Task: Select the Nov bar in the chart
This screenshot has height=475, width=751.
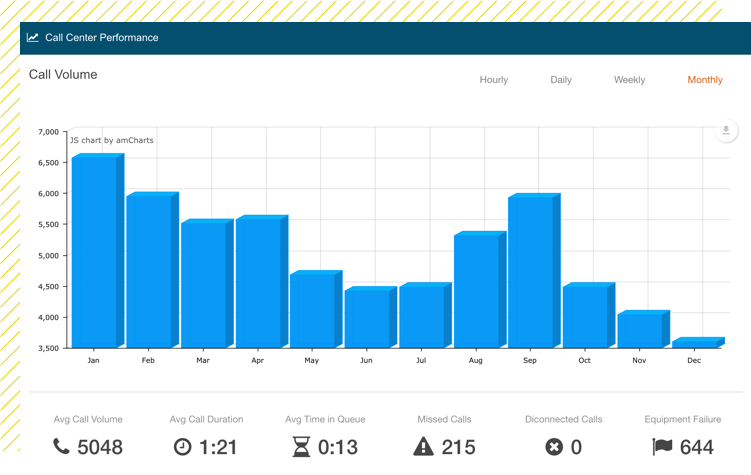Action: click(x=643, y=329)
